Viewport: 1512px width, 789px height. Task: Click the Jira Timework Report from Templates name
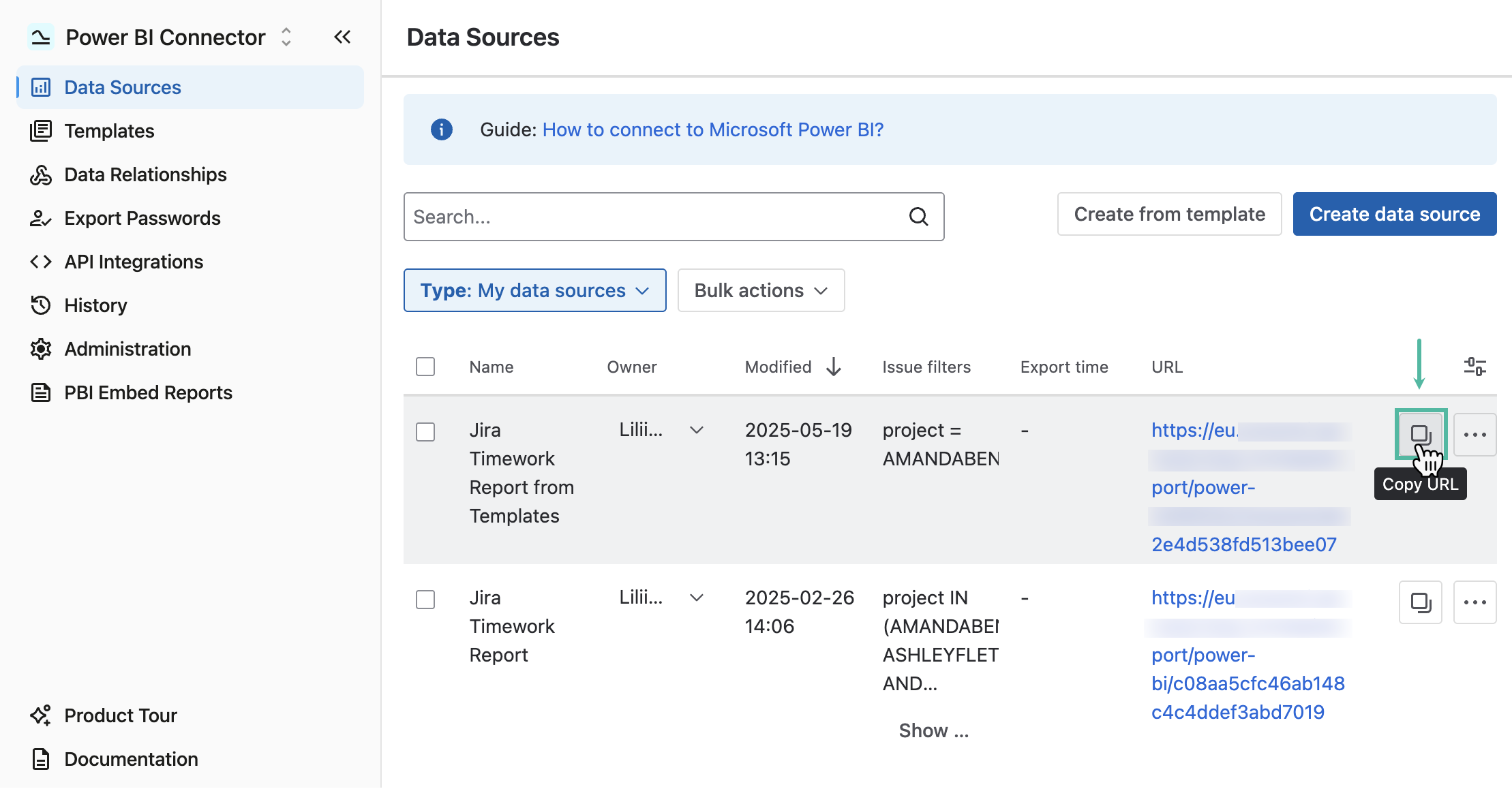click(x=521, y=473)
